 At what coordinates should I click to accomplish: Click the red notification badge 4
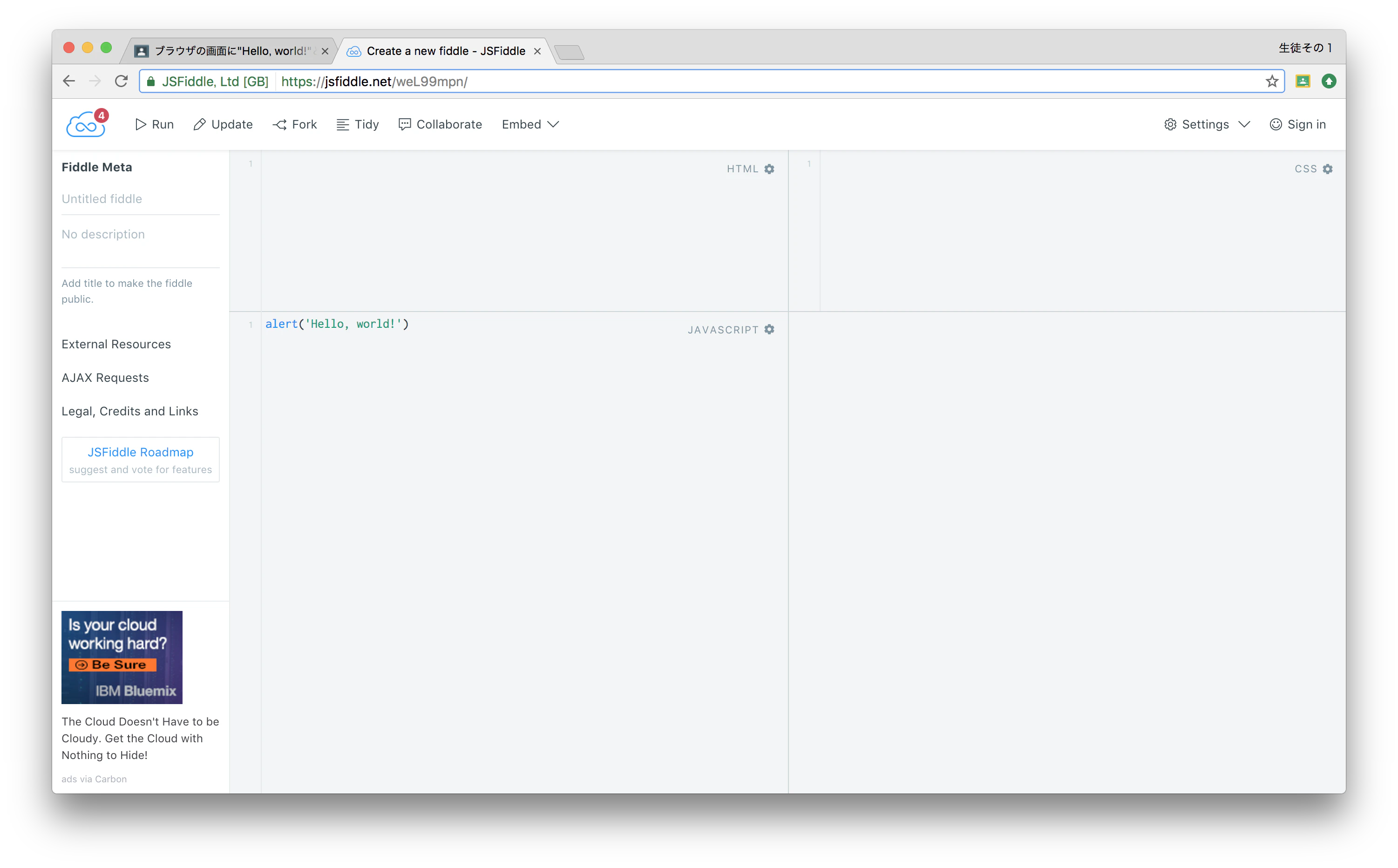point(102,115)
